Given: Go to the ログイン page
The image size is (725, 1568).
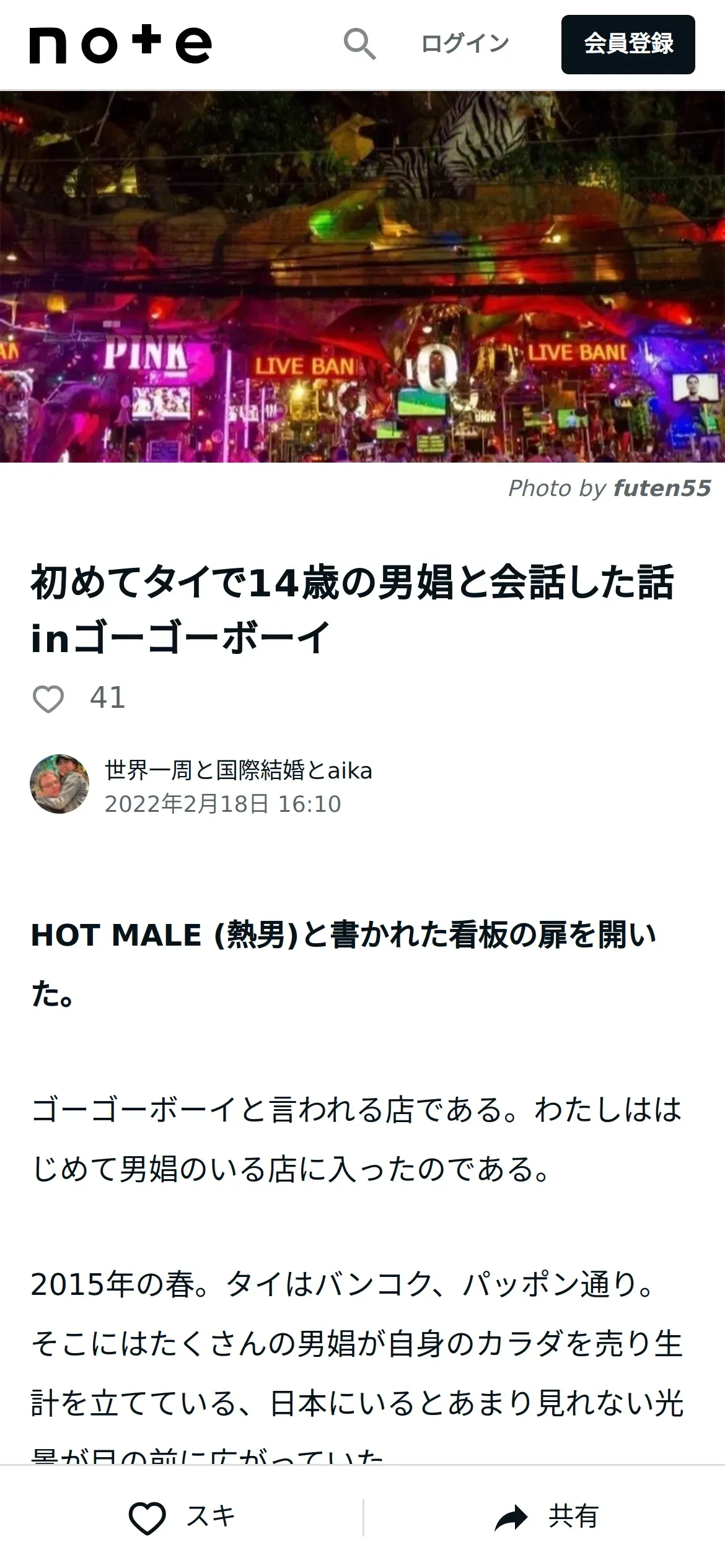Looking at the screenshot, I should click(465, 44).
